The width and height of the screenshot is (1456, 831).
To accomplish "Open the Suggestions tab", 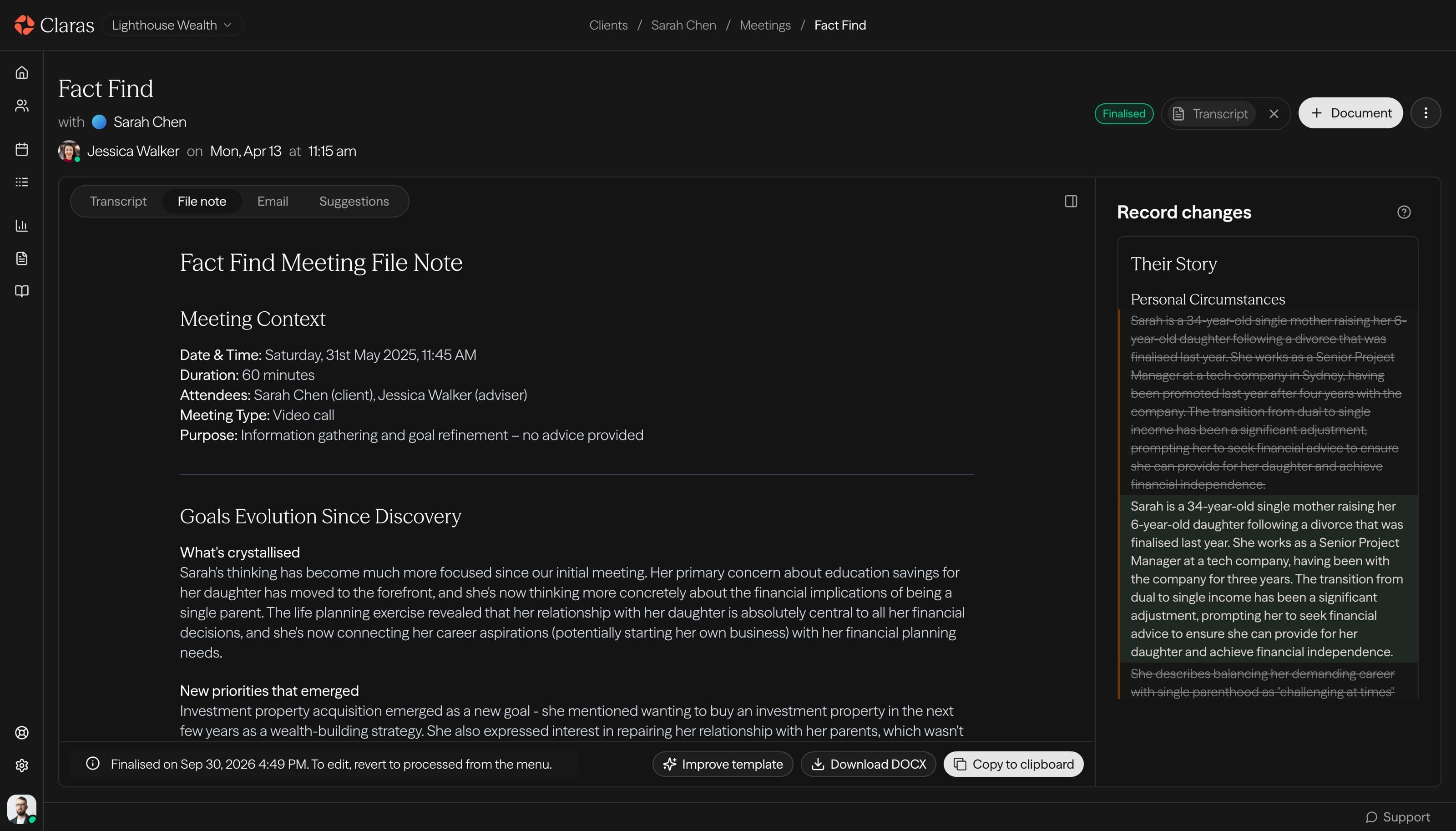I will (x=354, y=201).
